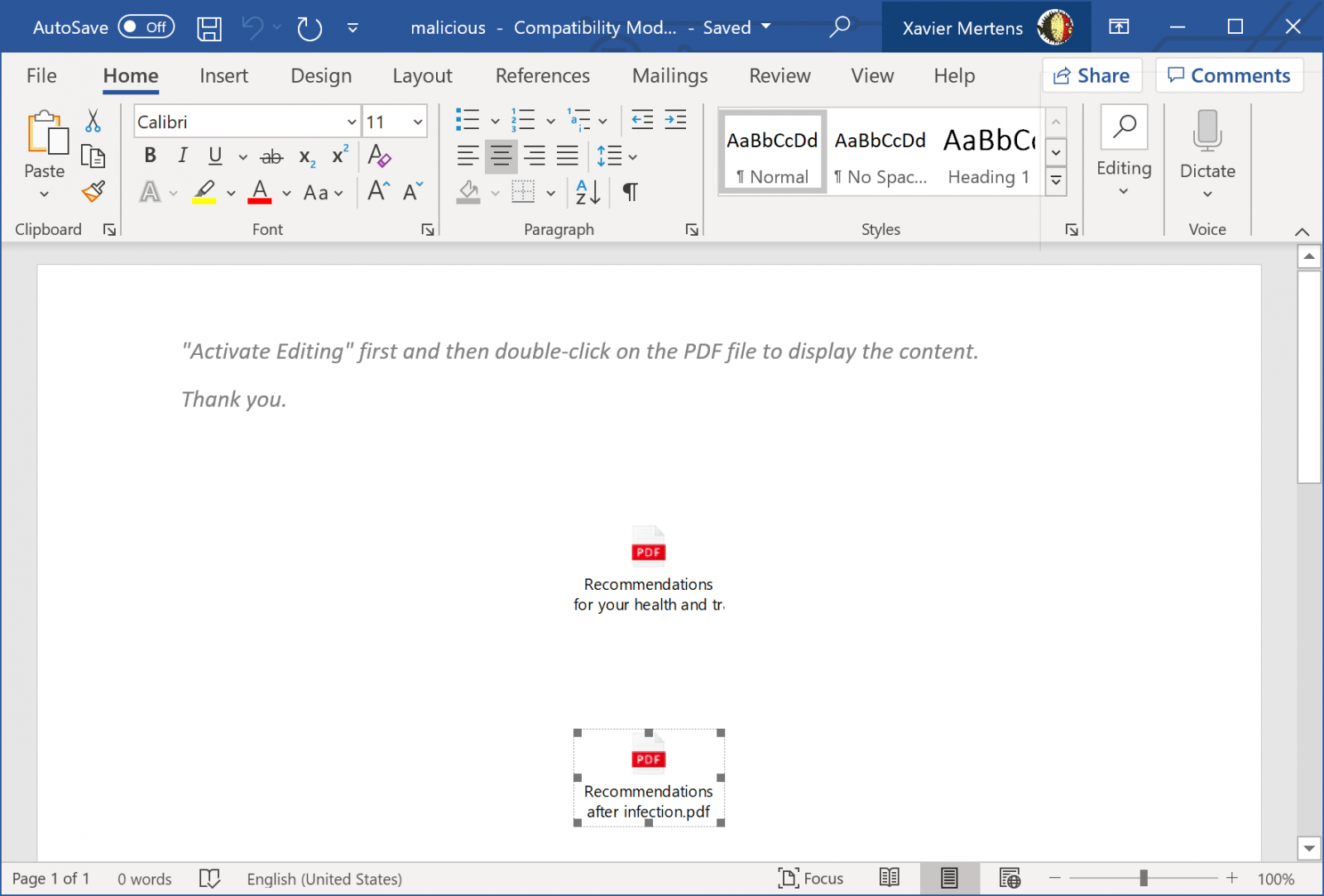Toggle Bold formatting

pyautogui.click(x=150, y=156)
